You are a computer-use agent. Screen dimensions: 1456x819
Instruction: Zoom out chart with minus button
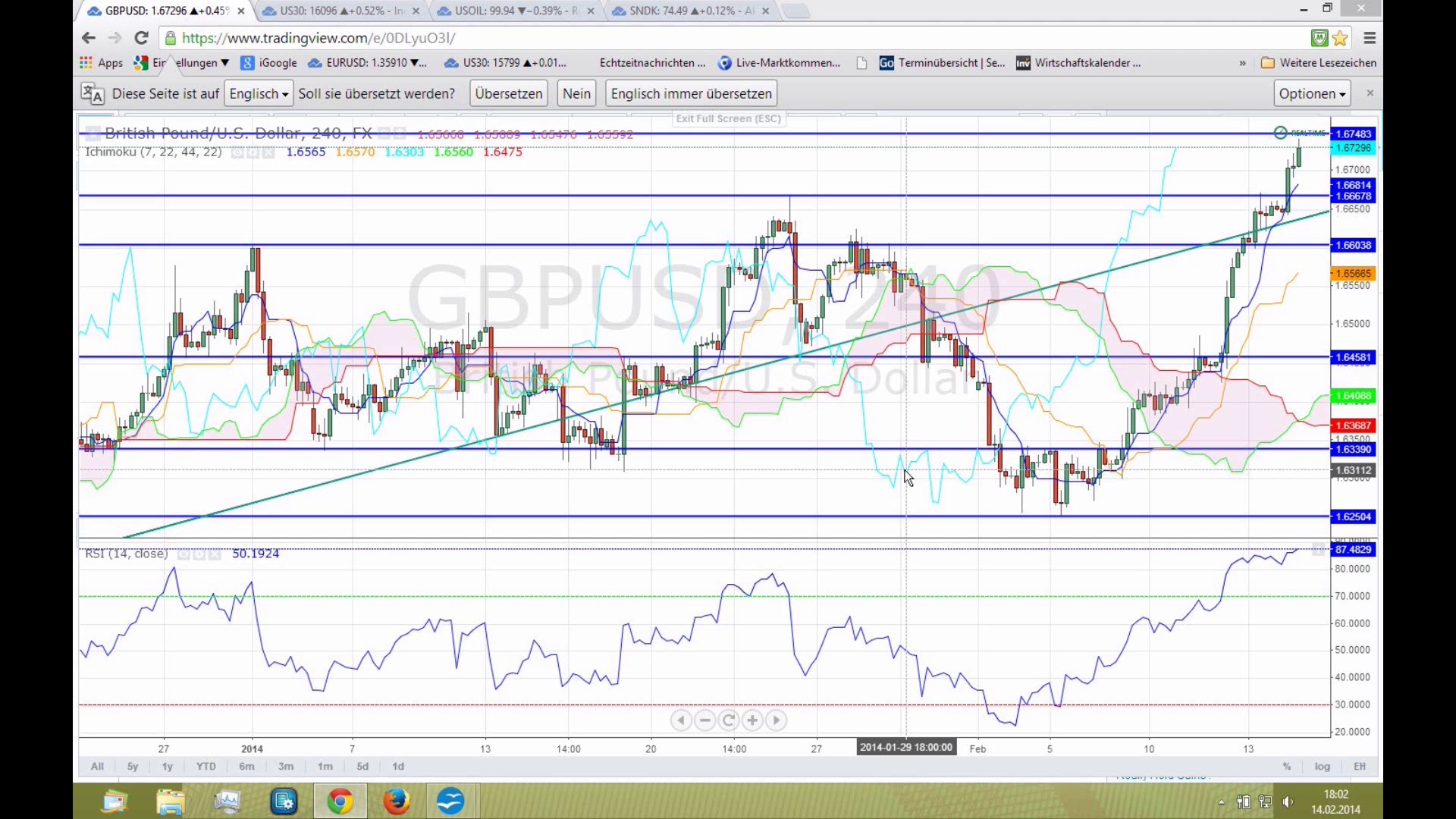(x=704, y=720)
